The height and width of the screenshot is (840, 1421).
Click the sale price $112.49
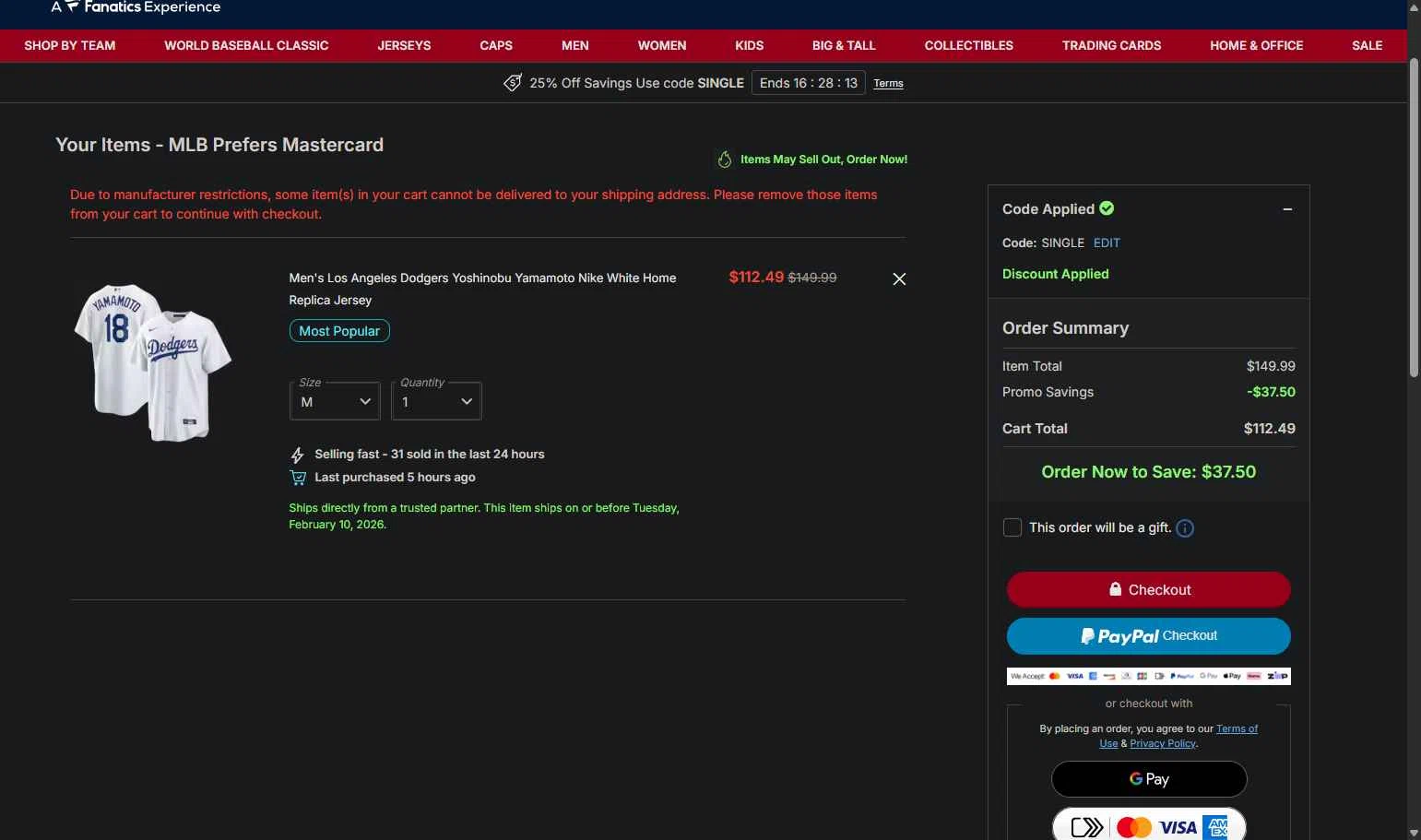tap(756, 277)
